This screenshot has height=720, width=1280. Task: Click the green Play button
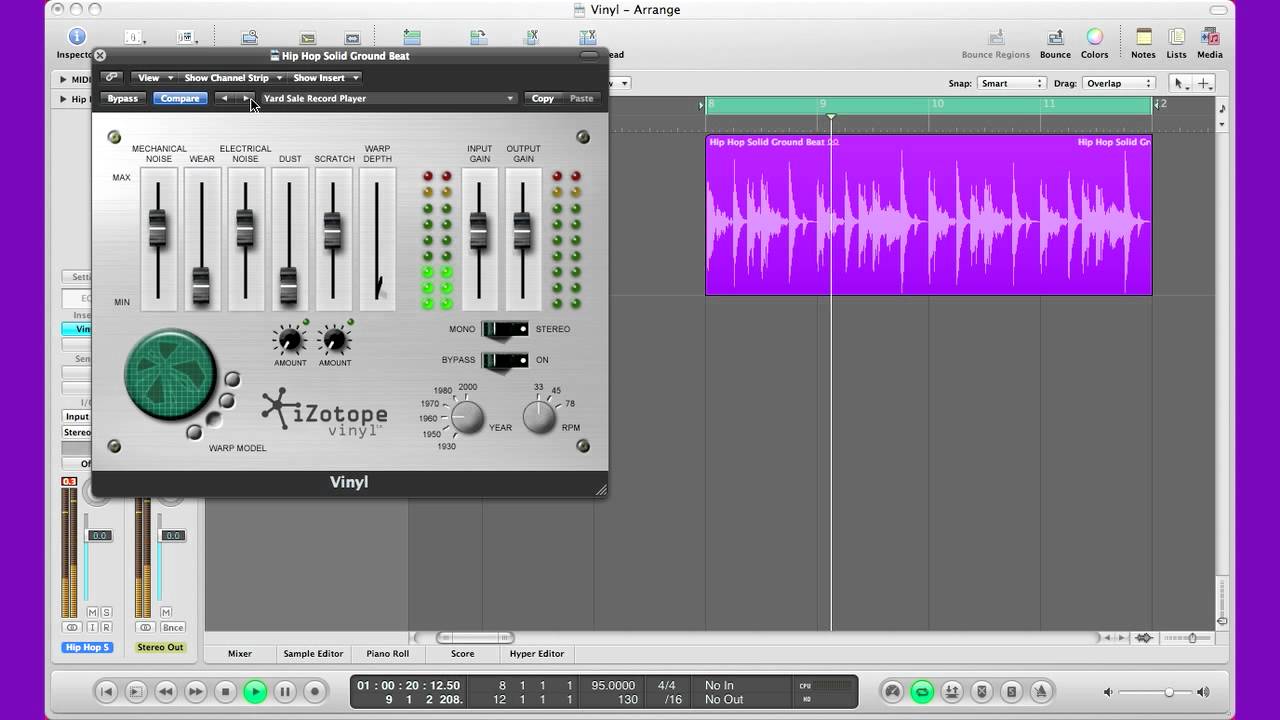[x=255, y=691]
